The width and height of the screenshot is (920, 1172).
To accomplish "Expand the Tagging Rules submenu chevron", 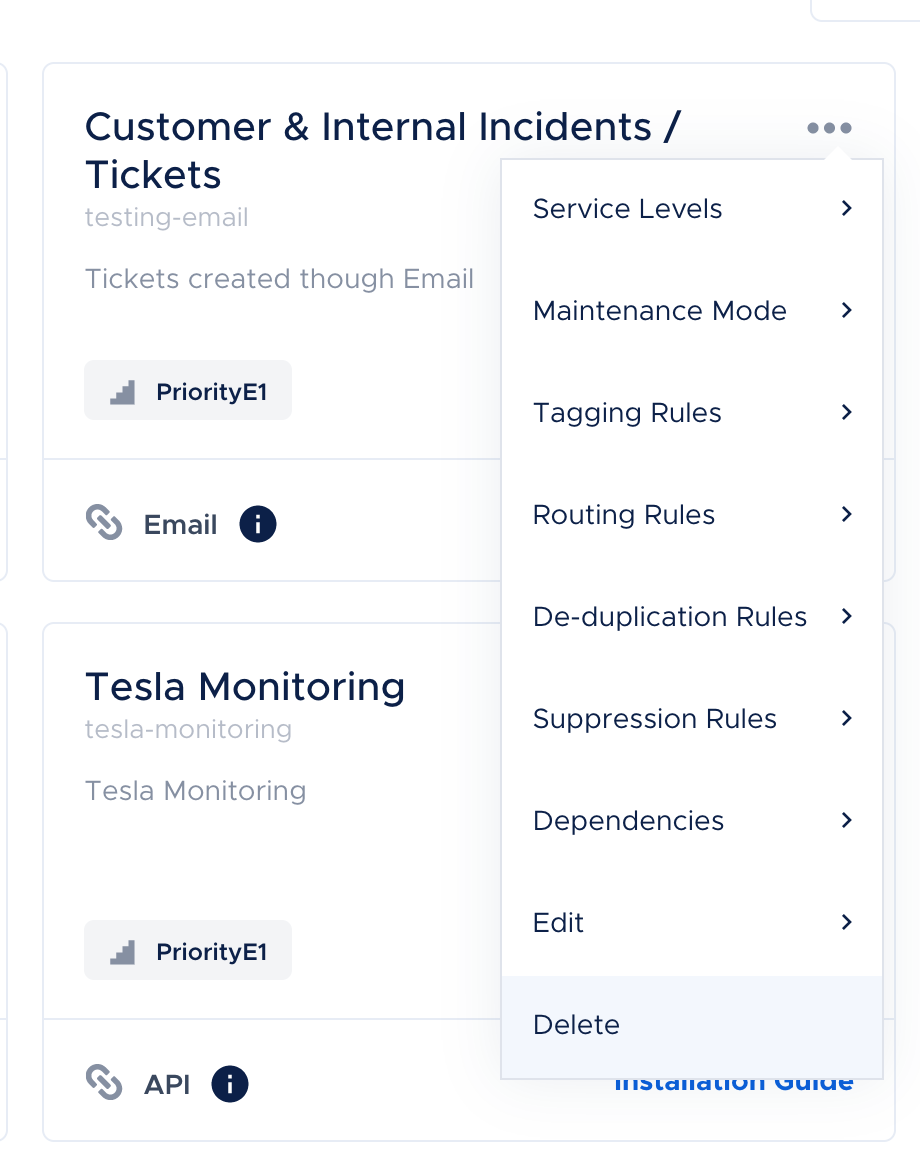I will (x=846, y=412).
